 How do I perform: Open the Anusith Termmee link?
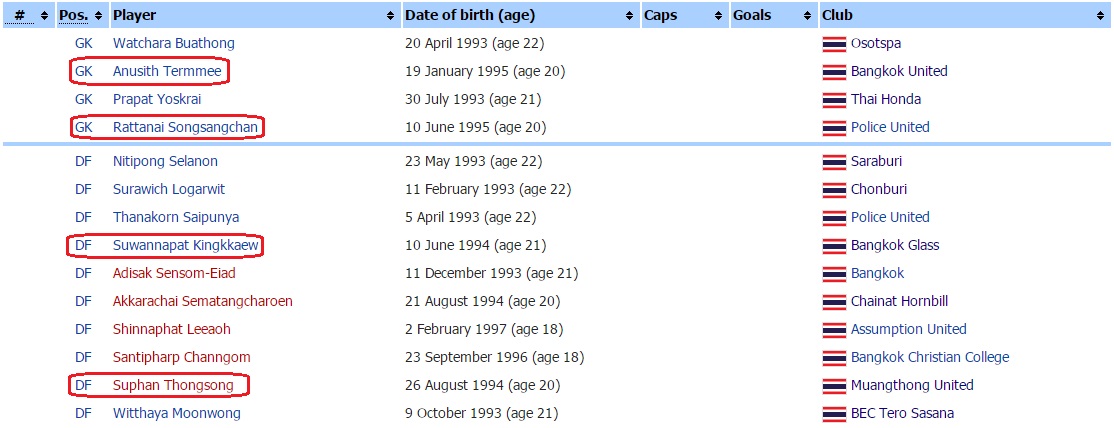click(166, 72)
